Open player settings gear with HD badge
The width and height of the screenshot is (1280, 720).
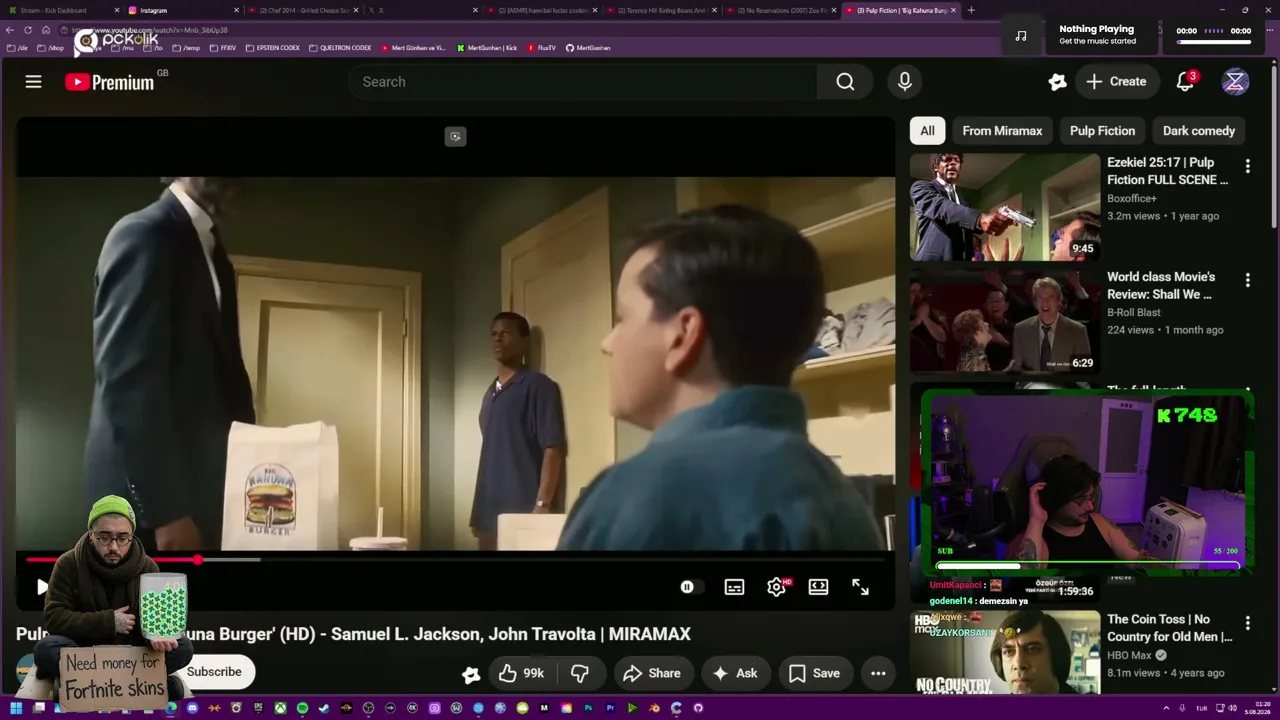tap(777, 587)
